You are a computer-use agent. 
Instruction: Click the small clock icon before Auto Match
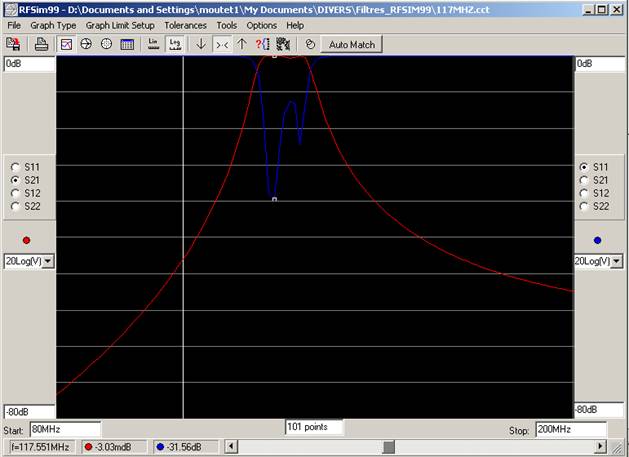coord(310,44)
